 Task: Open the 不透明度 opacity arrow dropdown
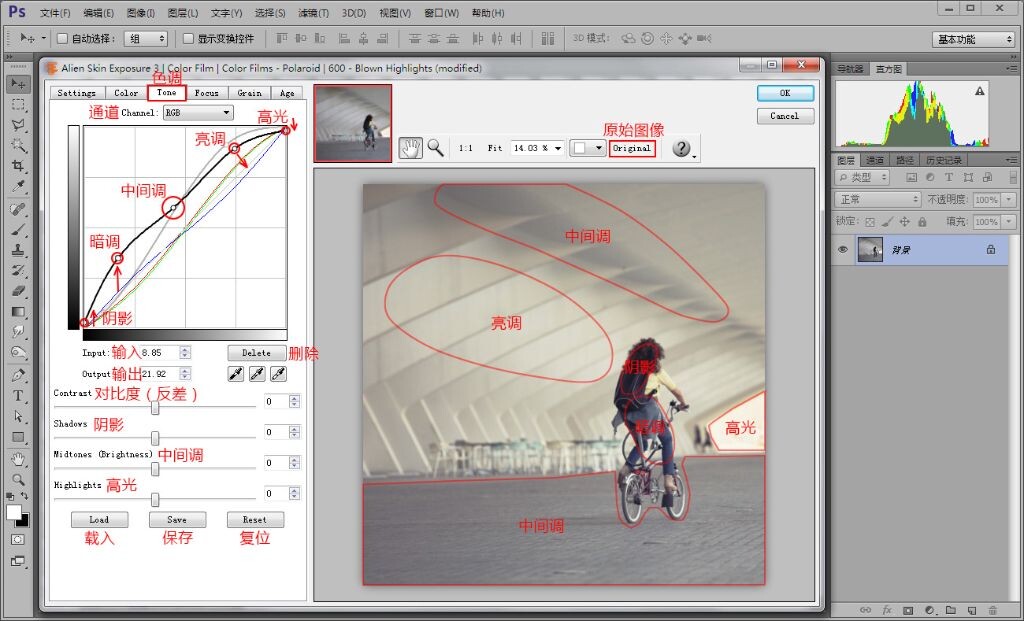click(1010, 200)
